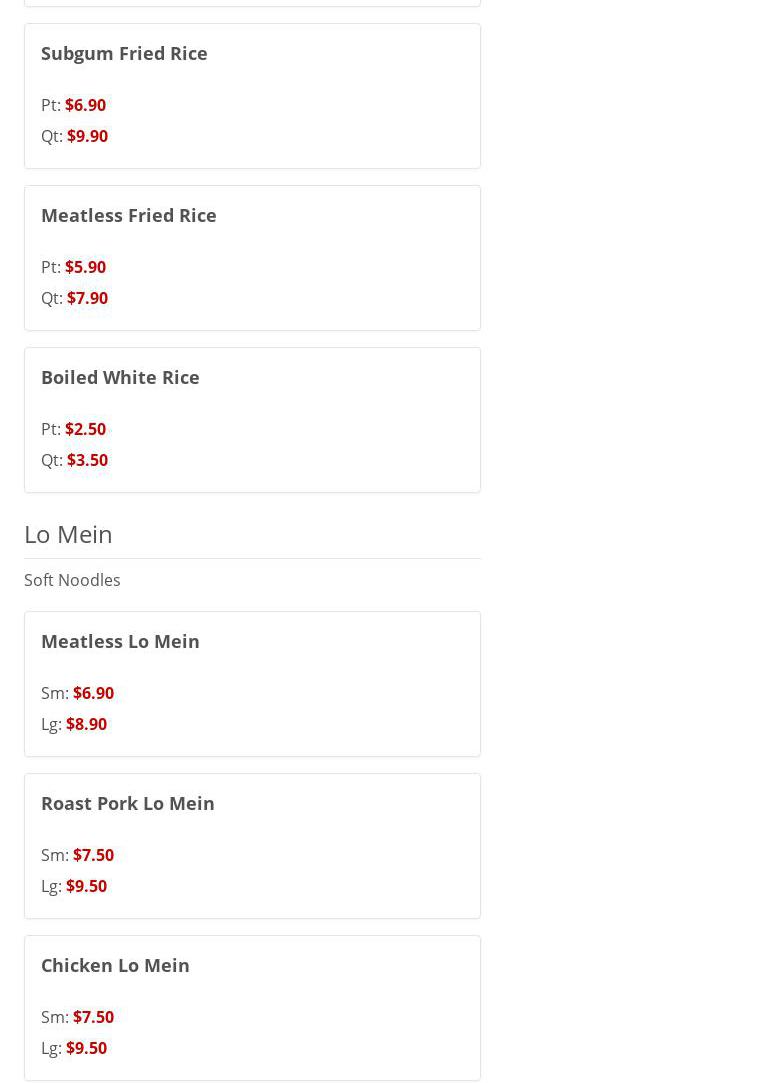Viewport: 770px width, 1083px height.
Task: Click the Soft Noodles description text
Action: pyautogui.click(x=72, y=580)
